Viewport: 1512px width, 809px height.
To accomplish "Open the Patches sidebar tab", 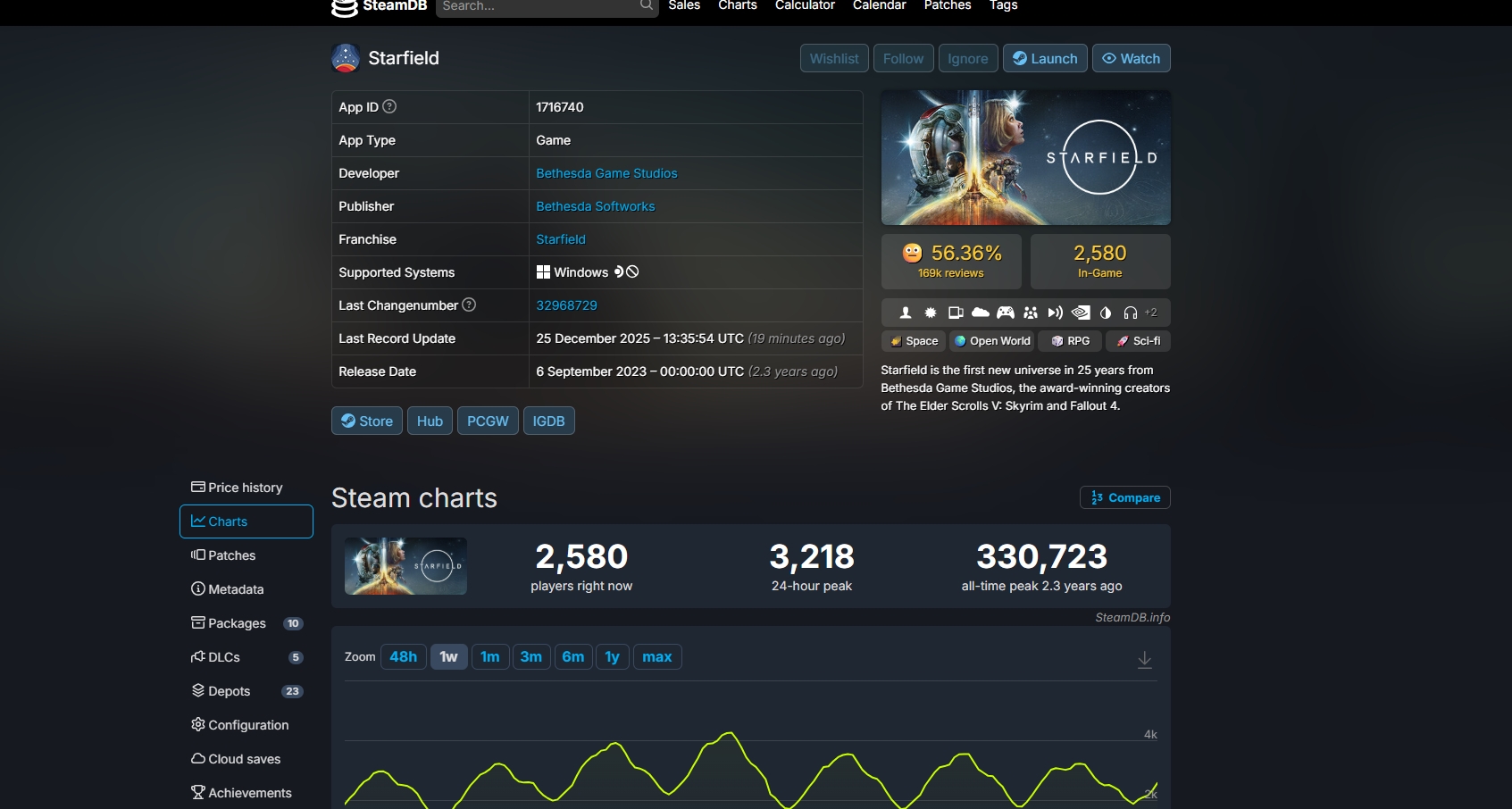I will (246, 555).
